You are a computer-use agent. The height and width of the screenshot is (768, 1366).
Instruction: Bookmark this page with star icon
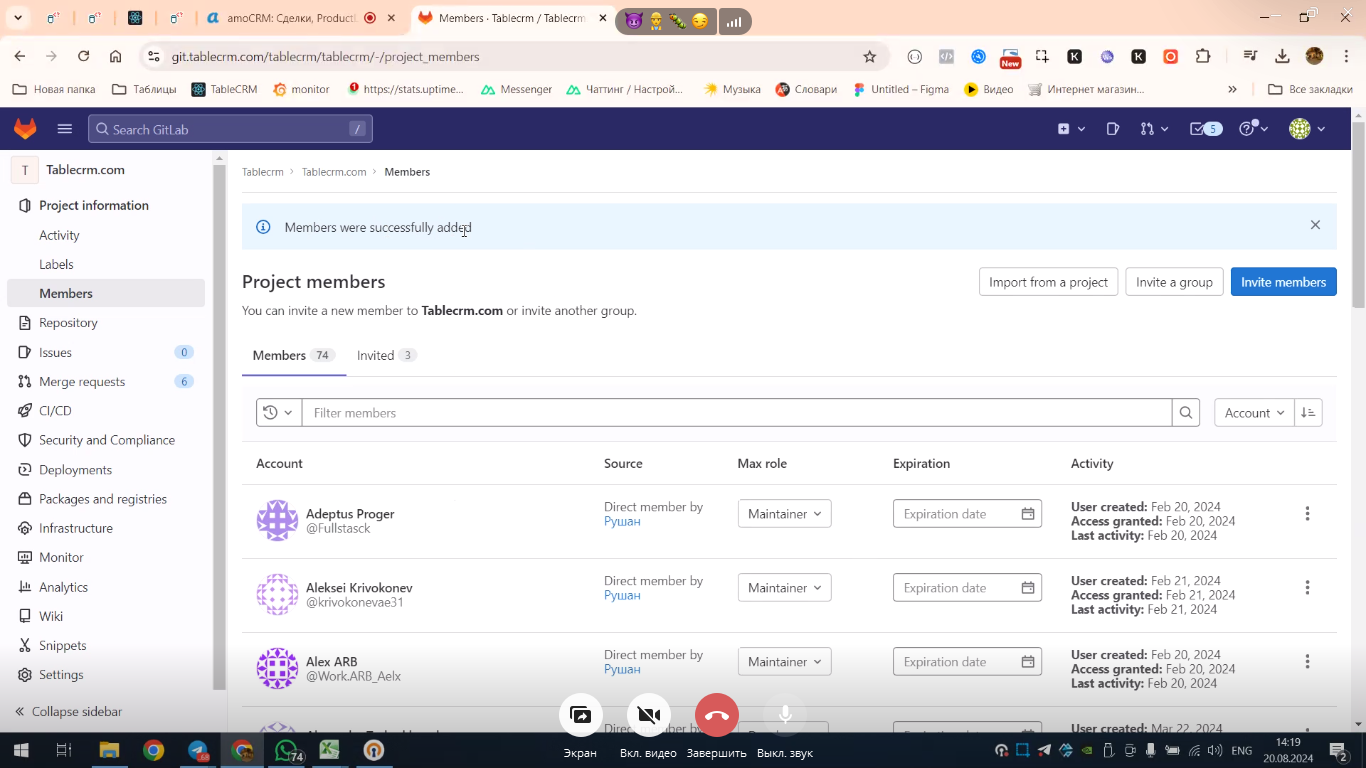870,57
